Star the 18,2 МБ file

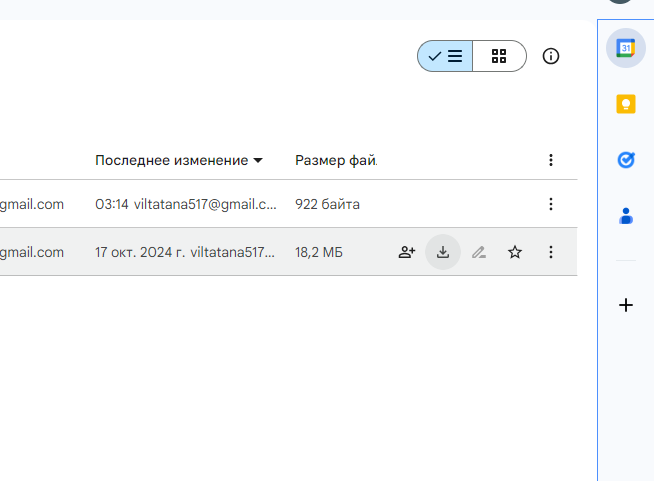515,252
